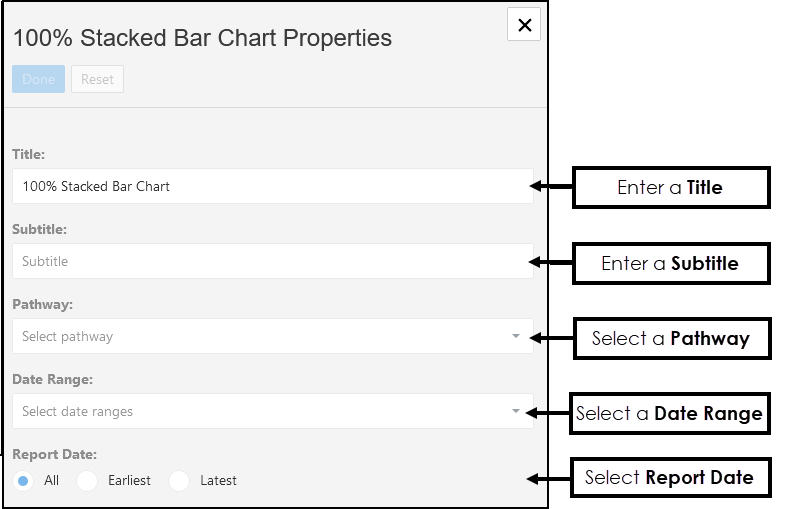The height and width of the screenshot is (509, 799).
Task: Click the 'Enter a Subtitle' callout box
Action: tap(670, 263)
